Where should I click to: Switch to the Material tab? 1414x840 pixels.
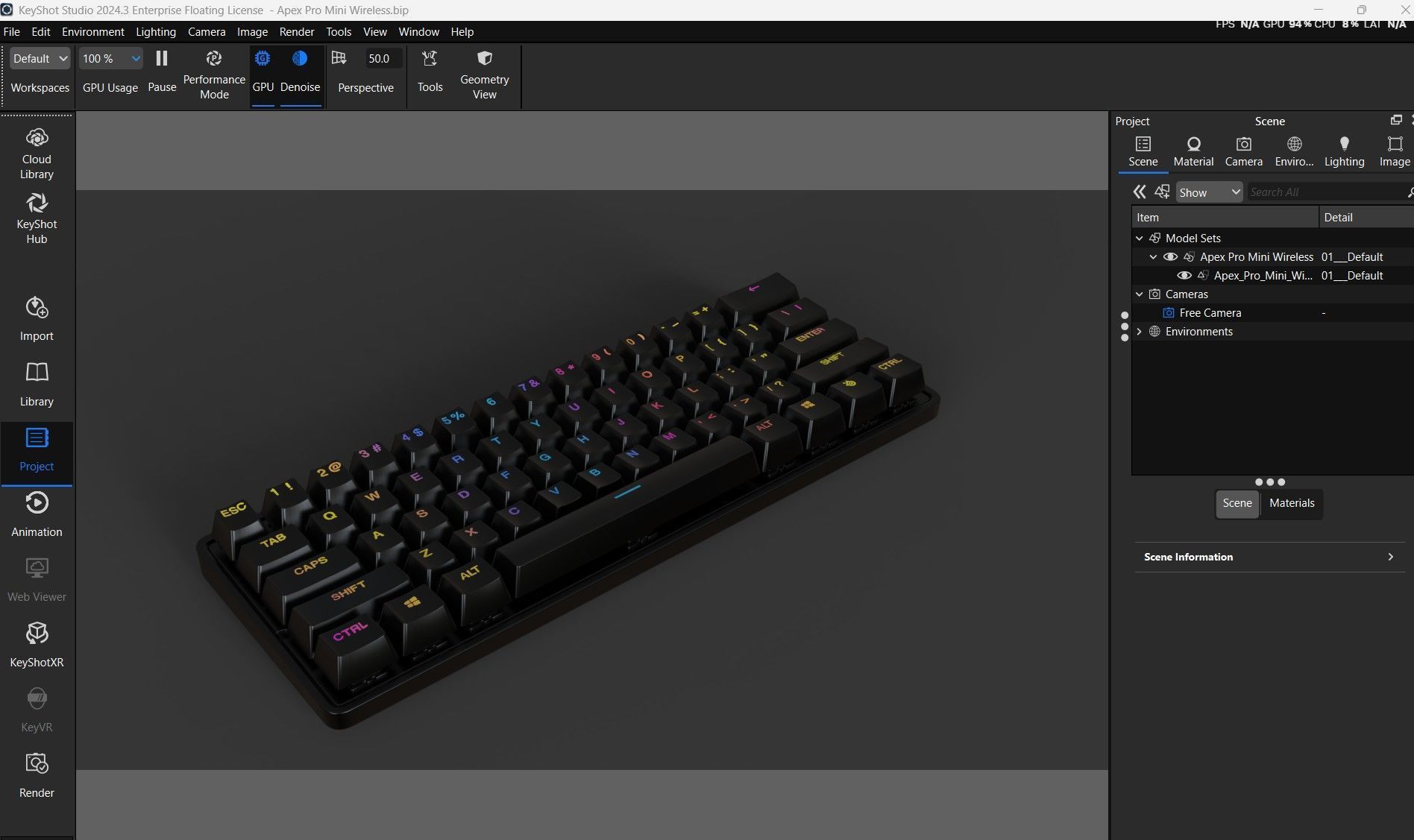[1193, 151]
